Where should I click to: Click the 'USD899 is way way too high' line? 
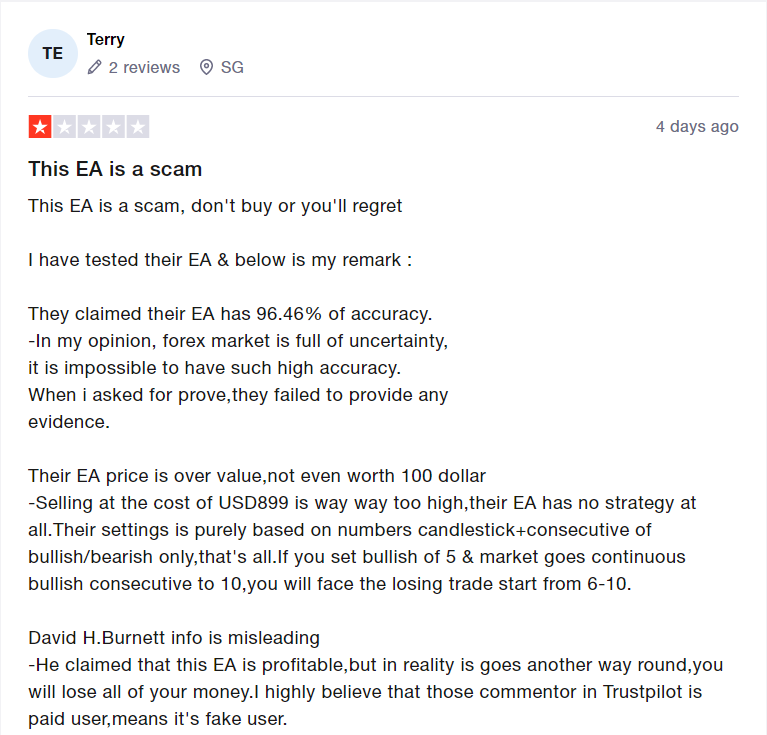(x=362, y=503)
